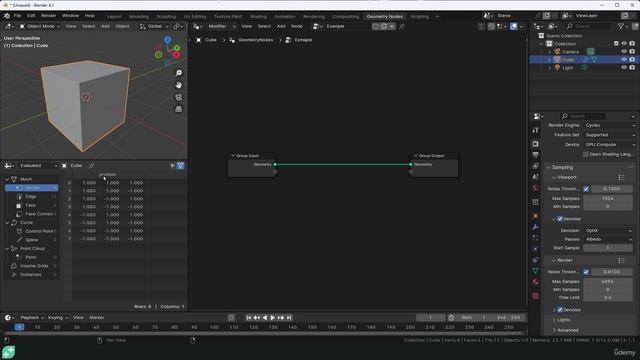The height and width of the screenshot is (360, 640).
Task: Open the Output properties tab
Action: [x=536, y=155]
